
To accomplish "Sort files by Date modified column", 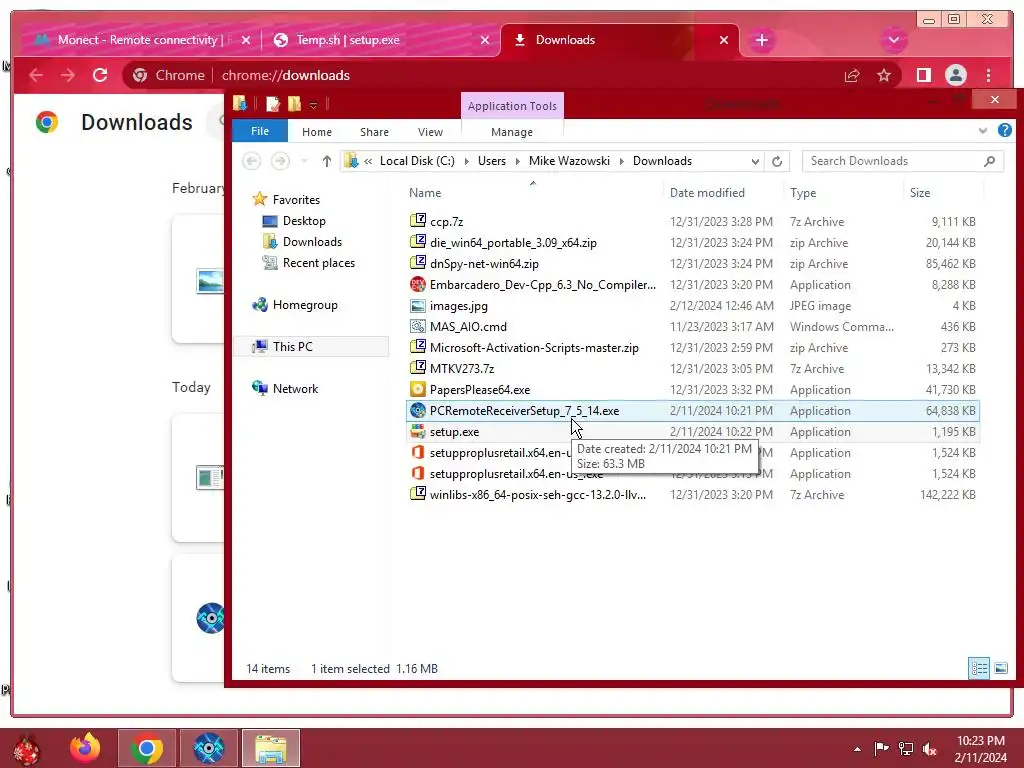I will 707,193.
